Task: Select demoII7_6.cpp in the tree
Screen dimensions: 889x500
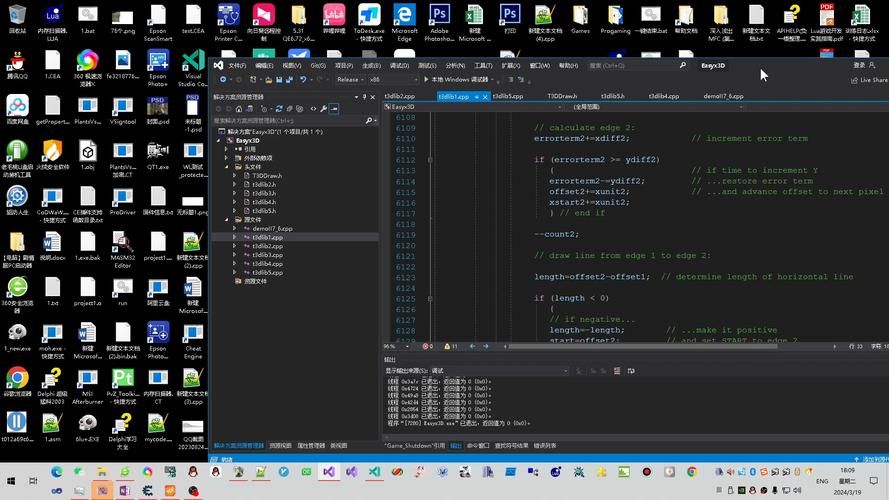Action: (272, 228)
